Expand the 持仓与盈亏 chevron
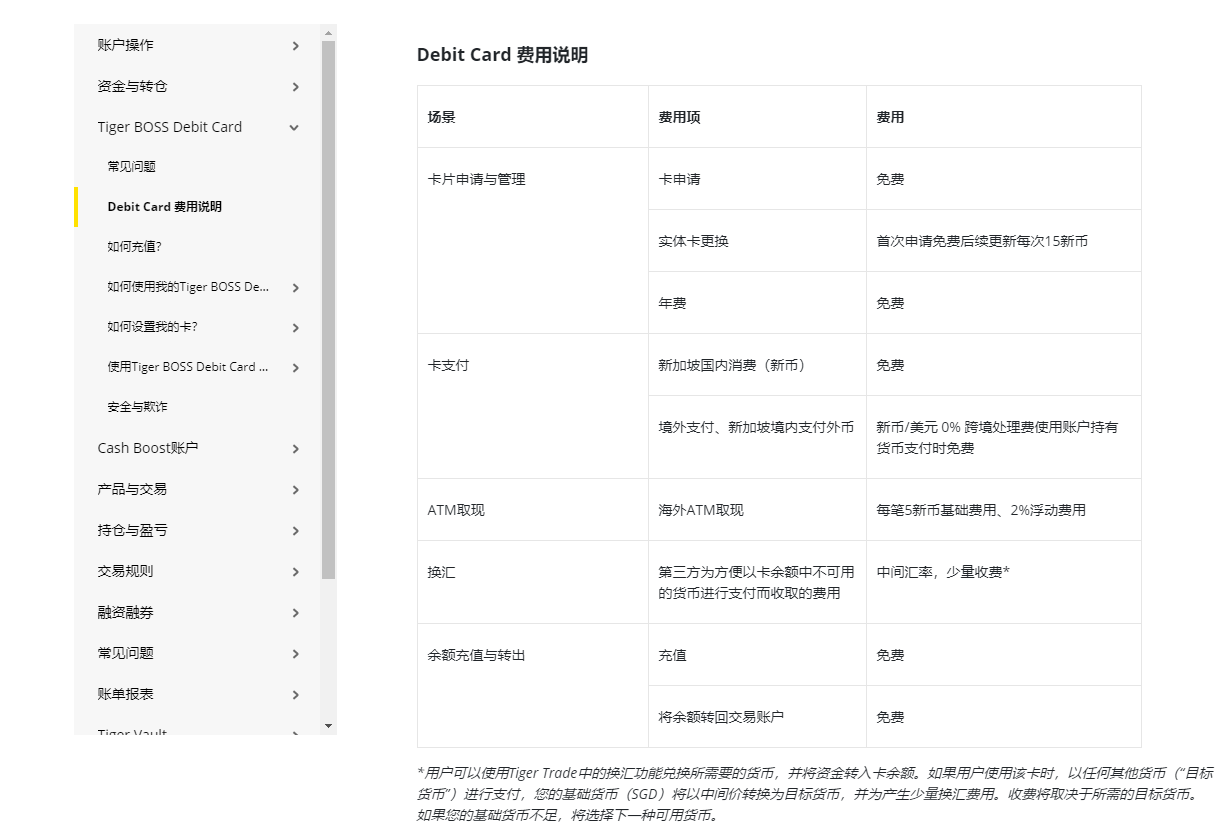This screenshot has height=835, width=1225. [295, 531]
